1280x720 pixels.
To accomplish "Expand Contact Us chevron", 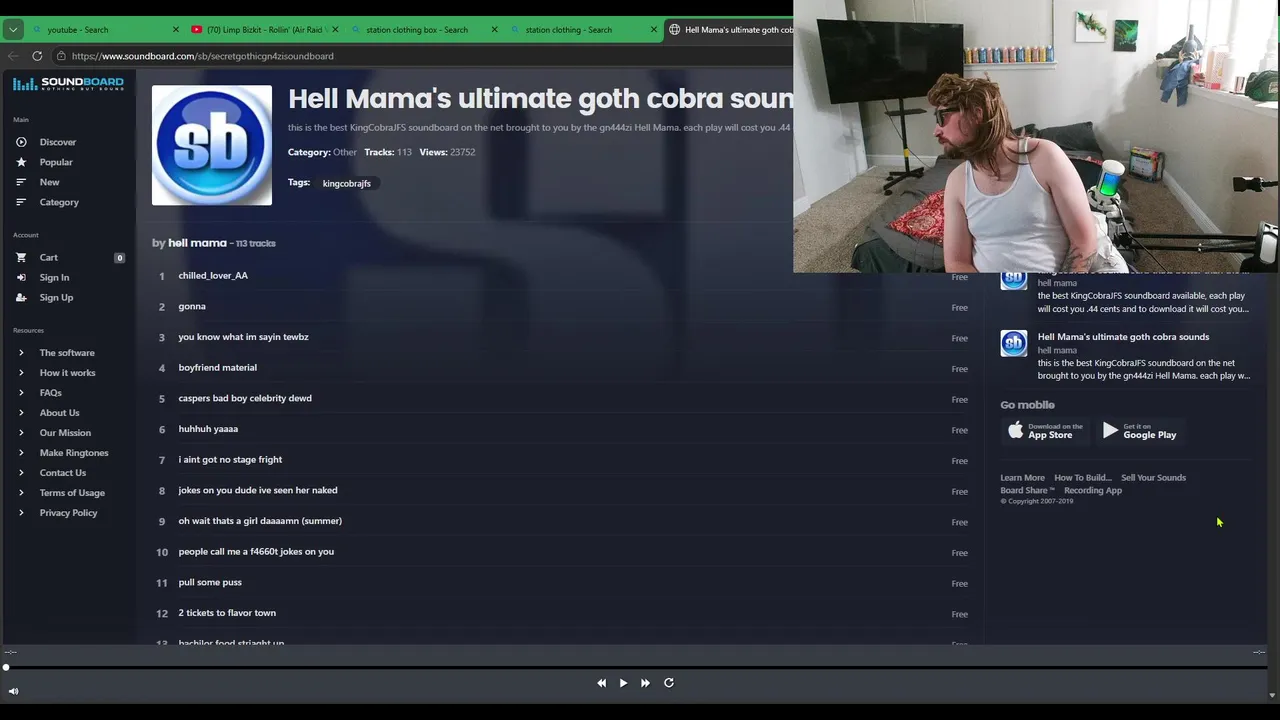I will coord(21,473).
